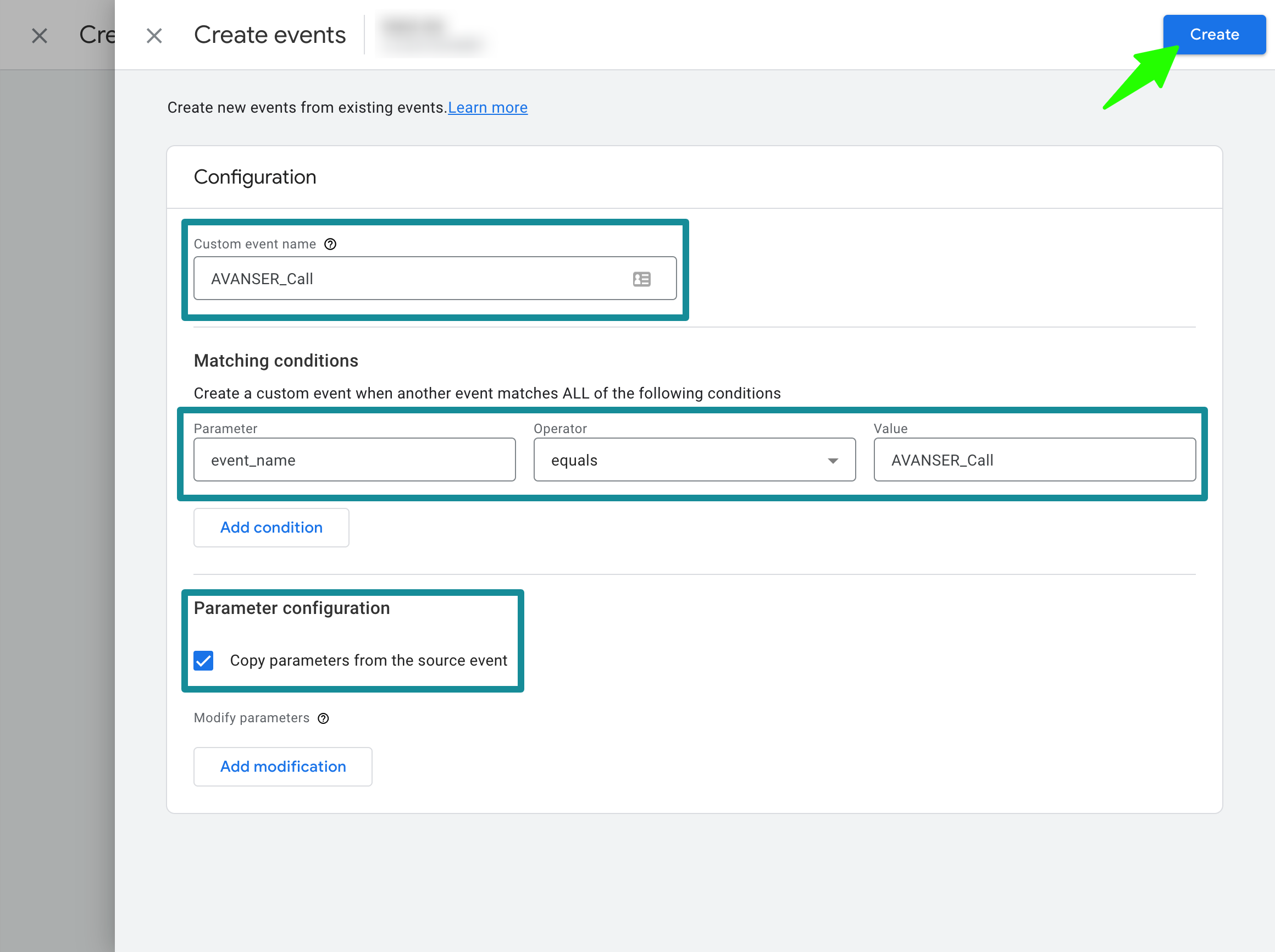Click the Create events title text
This screenshot has height=952, width=1275.
pos(270,35)
